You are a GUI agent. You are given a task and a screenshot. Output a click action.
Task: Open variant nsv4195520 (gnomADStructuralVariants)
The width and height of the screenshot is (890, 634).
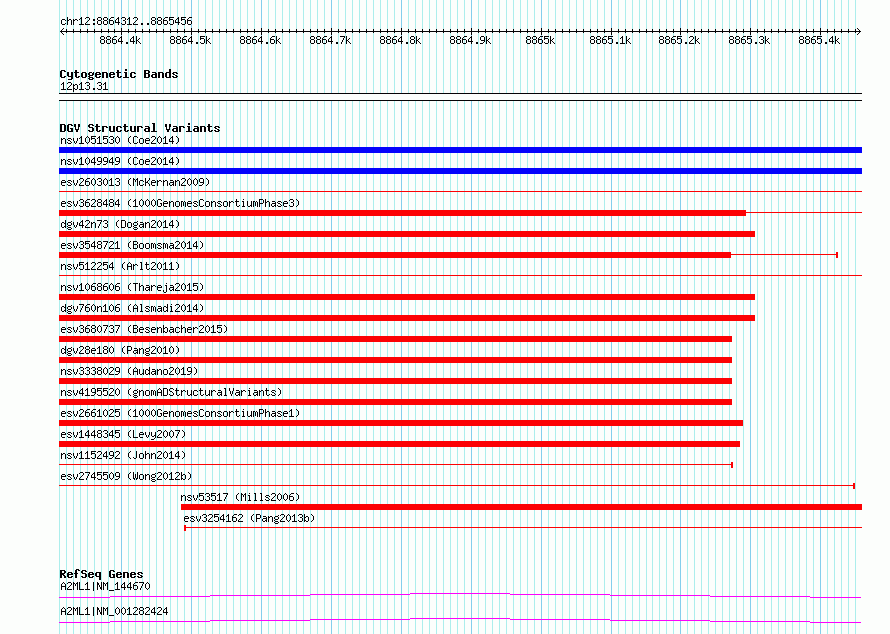click(x=171, y=392)
